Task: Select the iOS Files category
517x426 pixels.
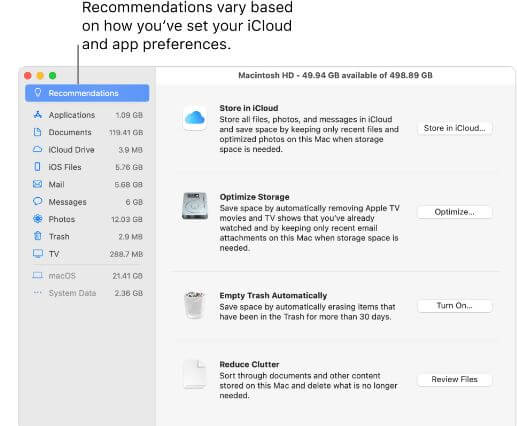Action: pos(88,167)
